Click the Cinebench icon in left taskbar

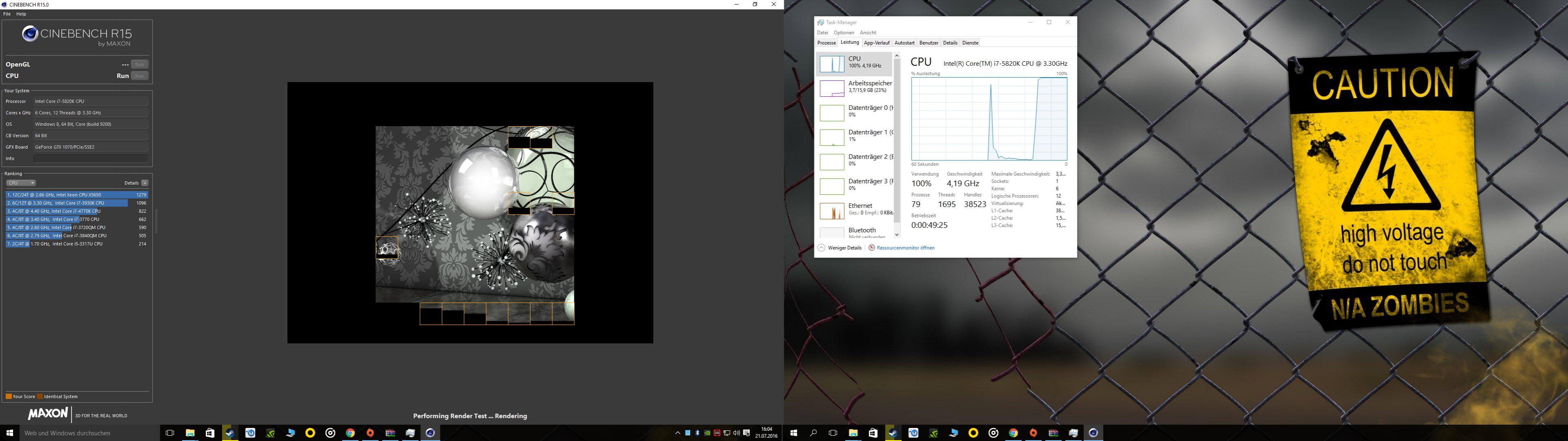coord(430,433)
